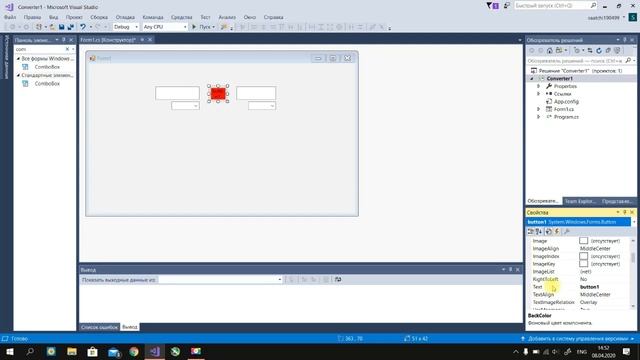
Task: Open the Показать выходные данные из dropdown
Action: click(x=220, y=280)
